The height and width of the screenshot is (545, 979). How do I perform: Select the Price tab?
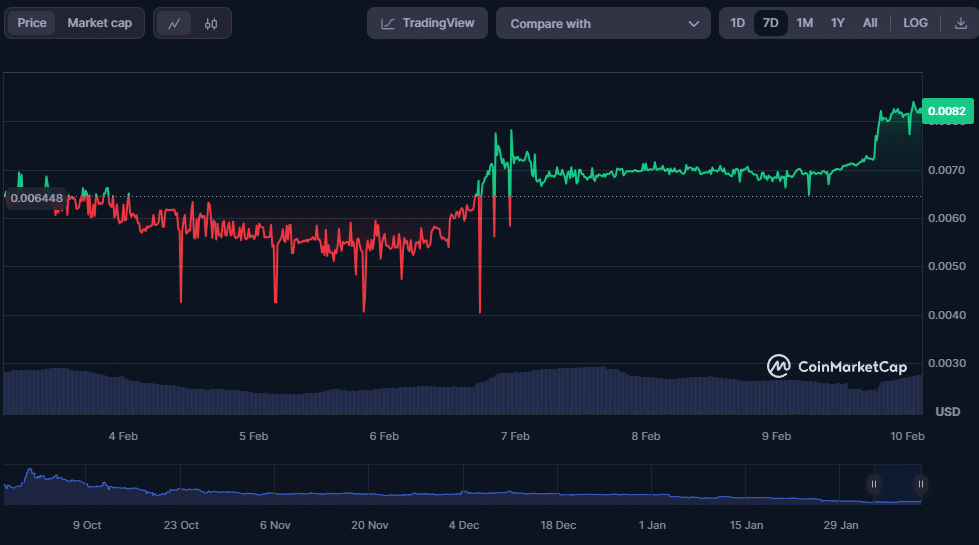32,23
